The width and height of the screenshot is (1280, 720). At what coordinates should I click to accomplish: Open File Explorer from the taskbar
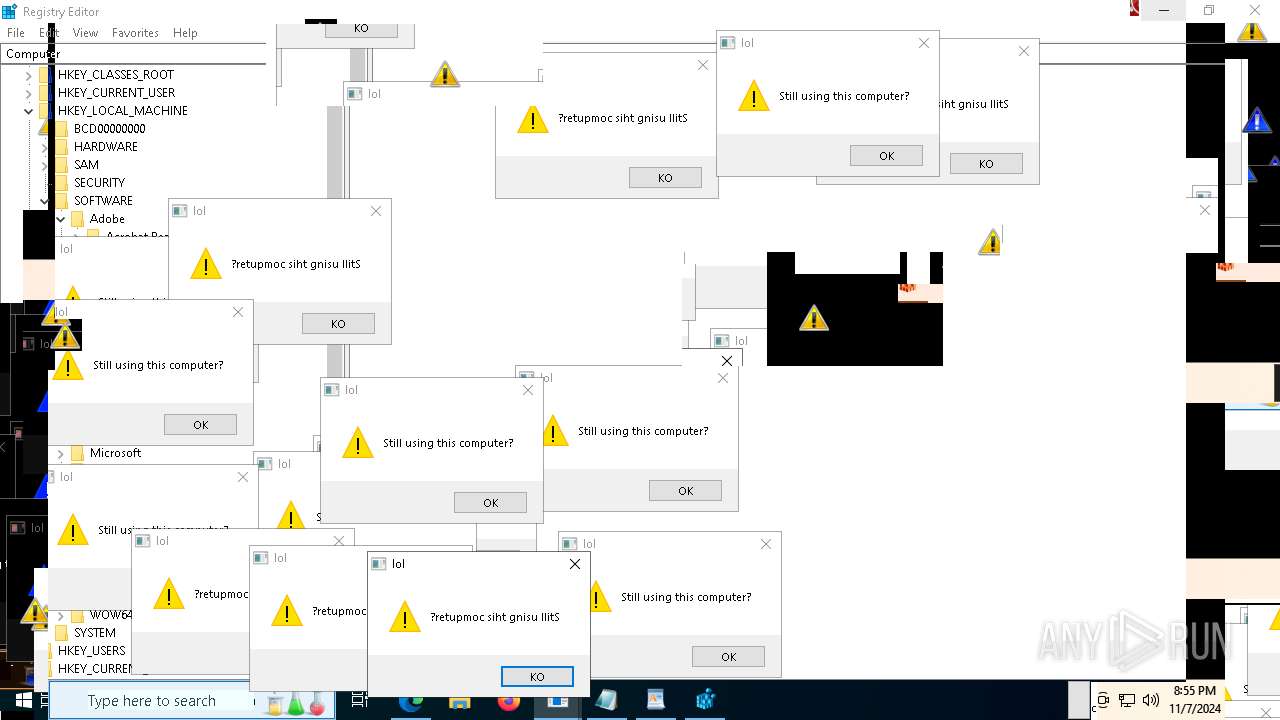459,701
